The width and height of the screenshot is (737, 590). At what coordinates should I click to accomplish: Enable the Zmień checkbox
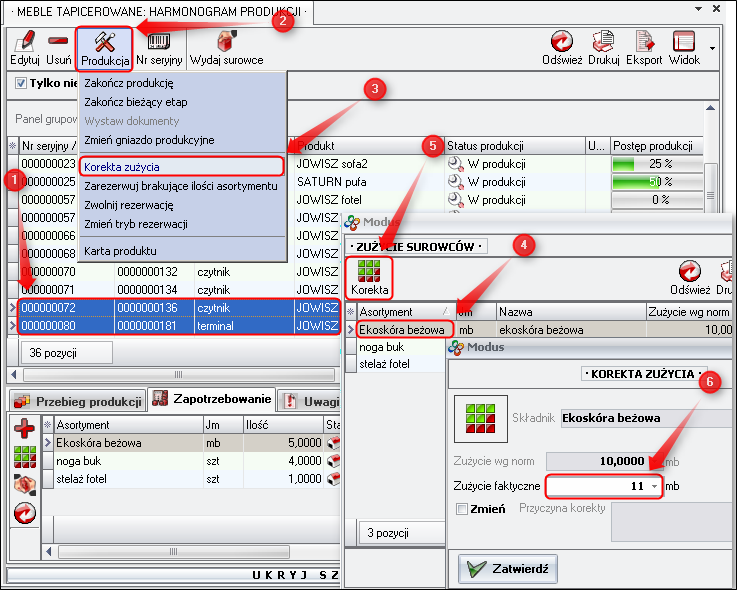462,509
